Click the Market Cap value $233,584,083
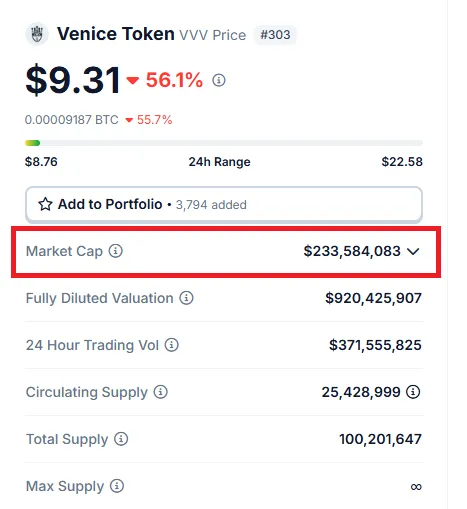 352,251
